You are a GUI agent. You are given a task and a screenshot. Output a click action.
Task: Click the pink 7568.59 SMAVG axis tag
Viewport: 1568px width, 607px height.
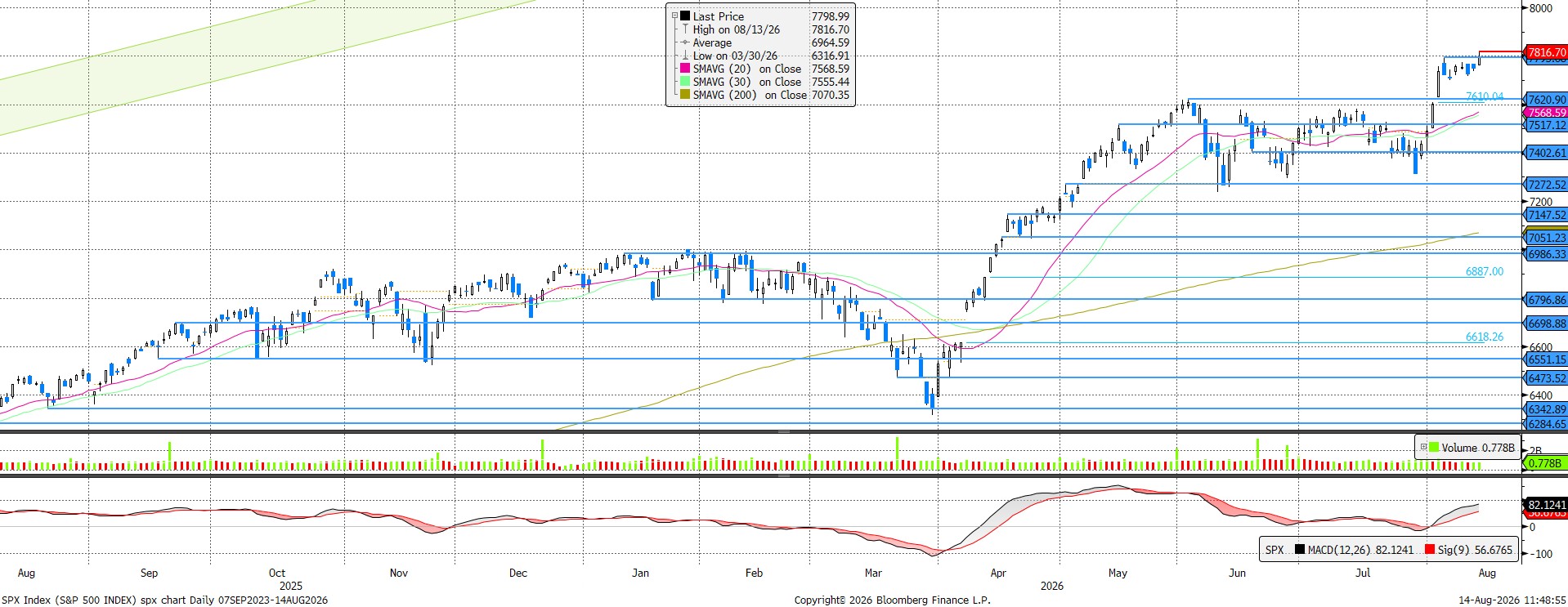(x=1546, y=113)
